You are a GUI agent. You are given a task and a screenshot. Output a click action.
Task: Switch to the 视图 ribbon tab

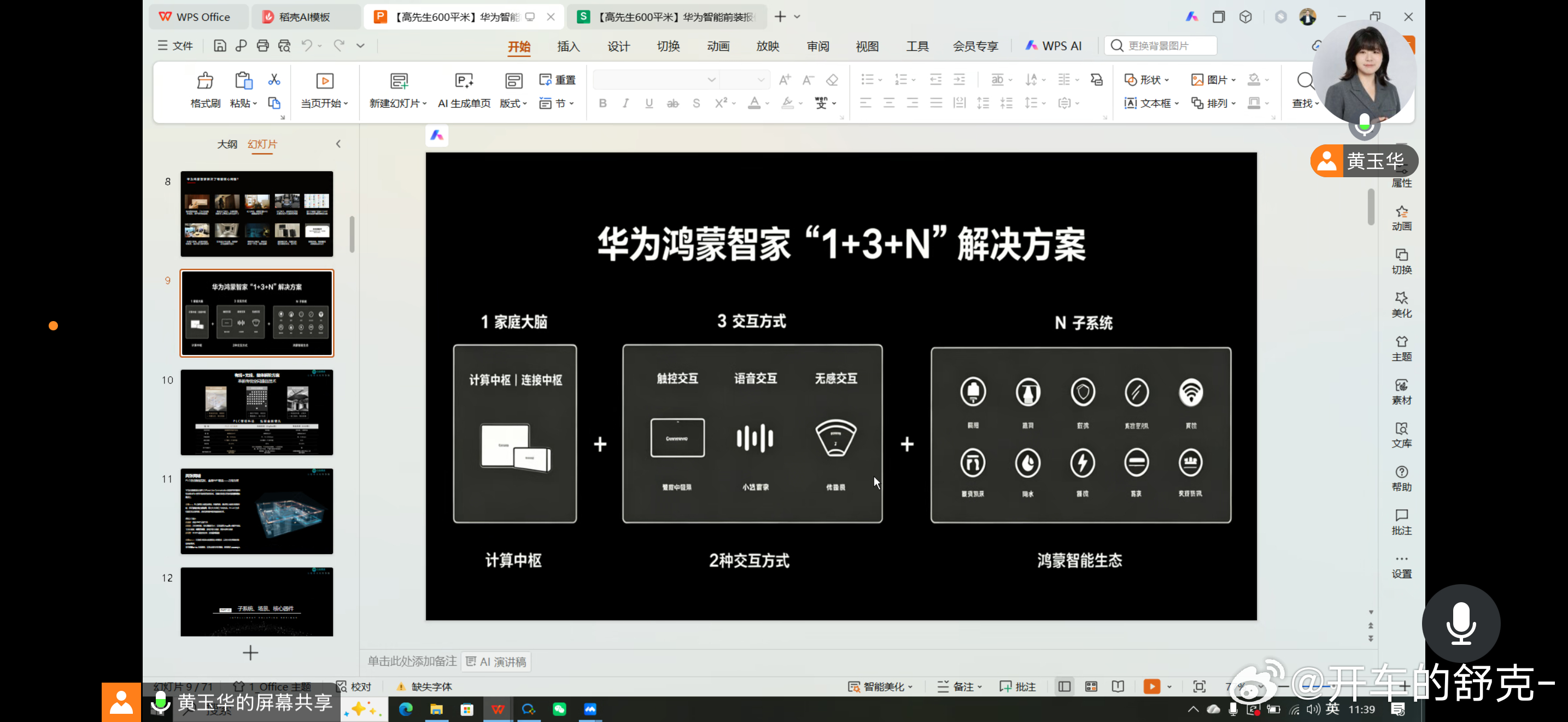coord(867,46)
